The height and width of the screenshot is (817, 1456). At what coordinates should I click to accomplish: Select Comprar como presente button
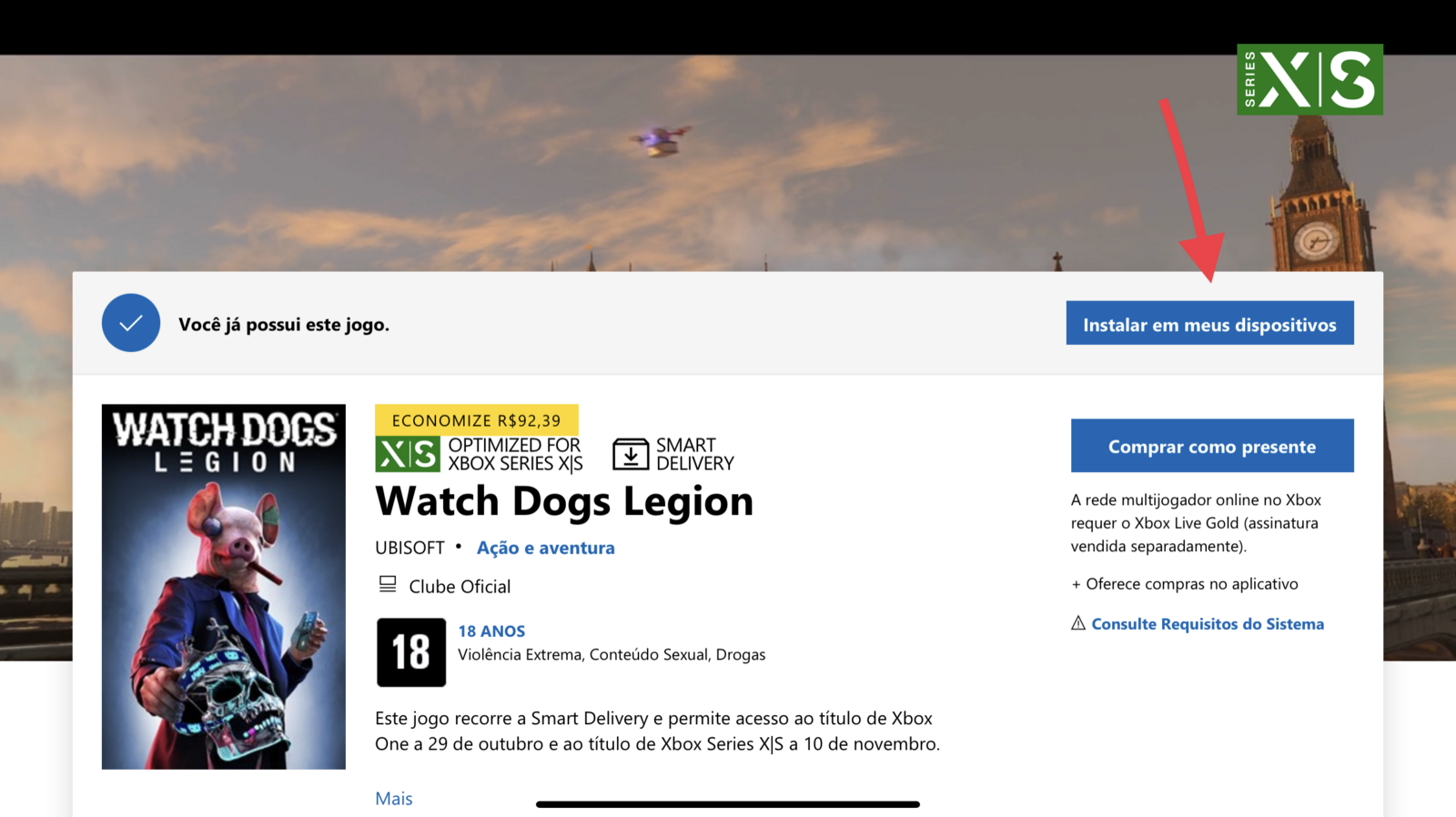point(1212,446)
